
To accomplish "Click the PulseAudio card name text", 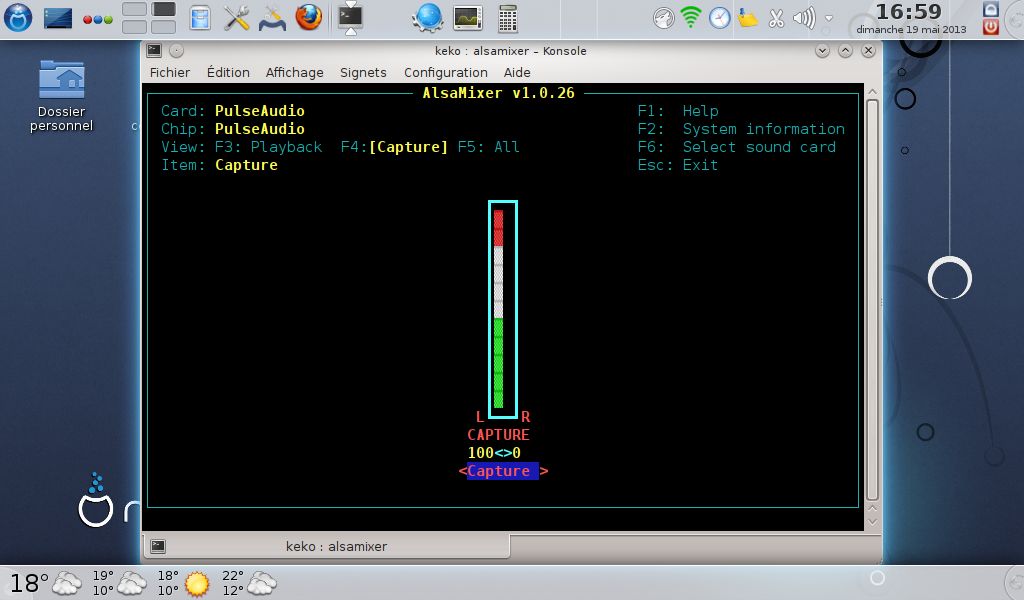I will (x=260, y=111).
